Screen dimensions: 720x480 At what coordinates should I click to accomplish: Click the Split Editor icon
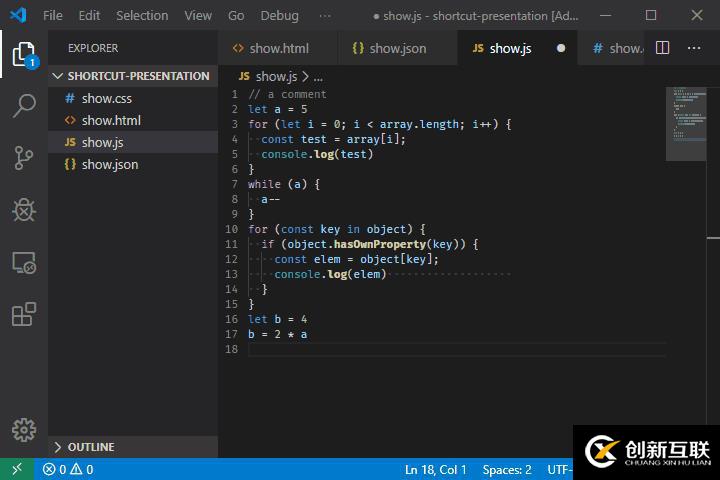(662, 48)
